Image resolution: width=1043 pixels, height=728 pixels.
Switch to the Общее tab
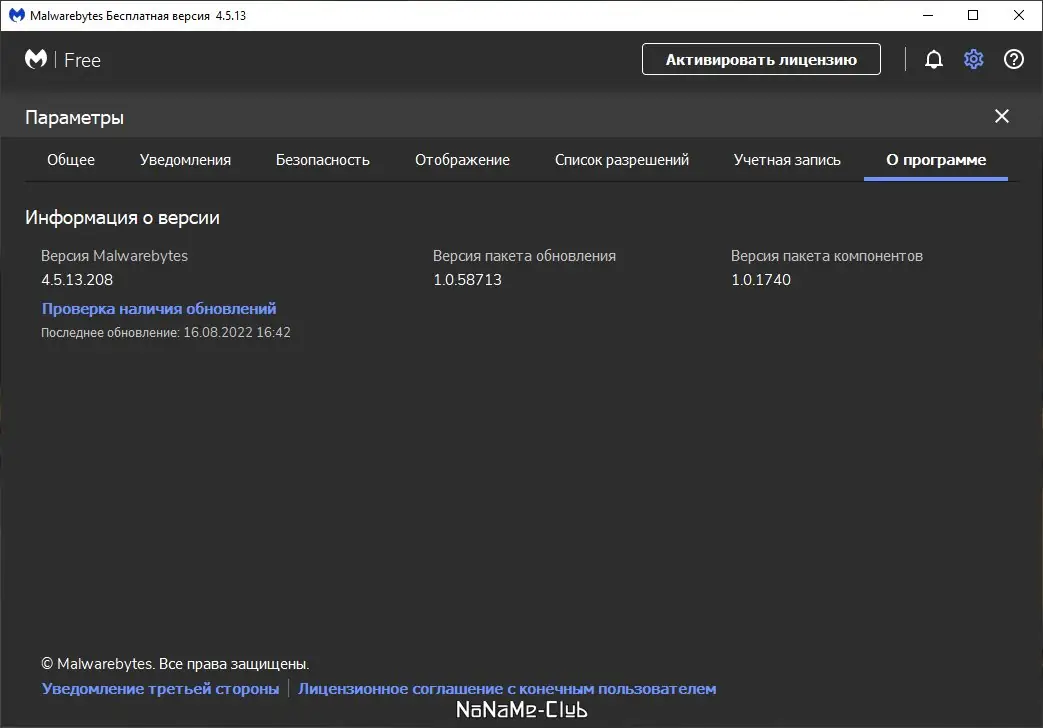pos(71,160)
